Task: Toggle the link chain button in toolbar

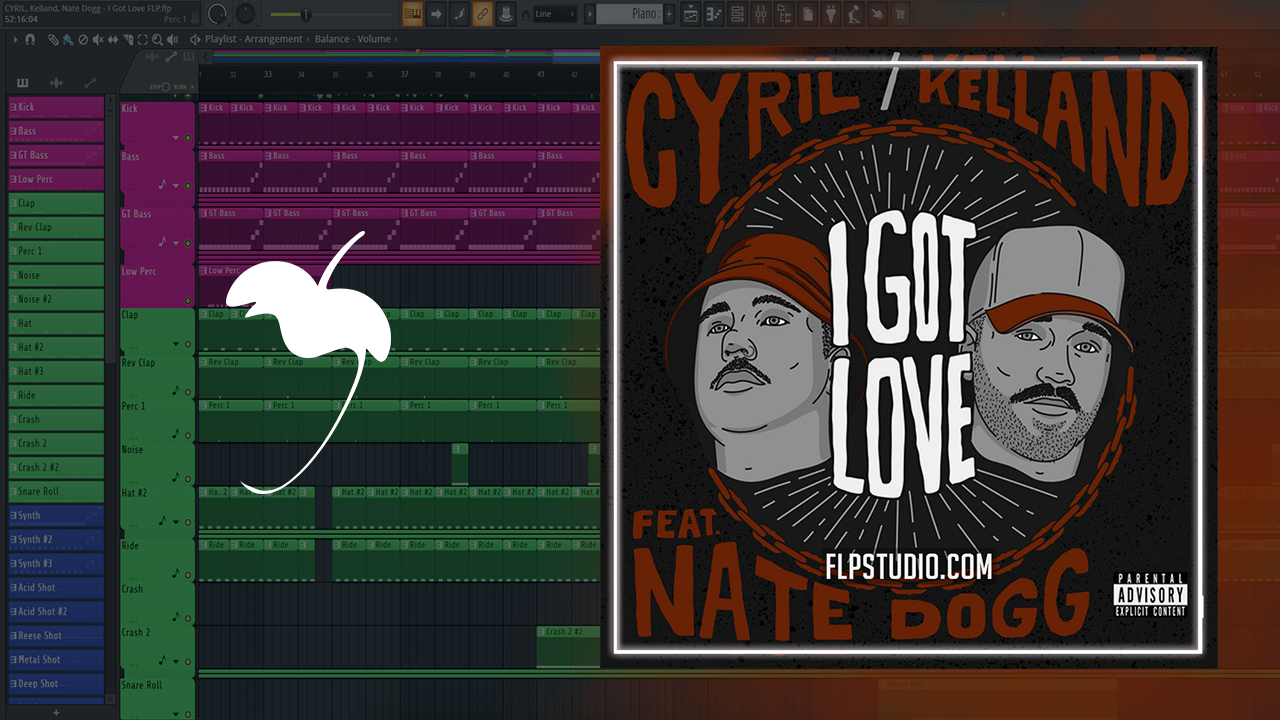Action: [x=482, y=14]
